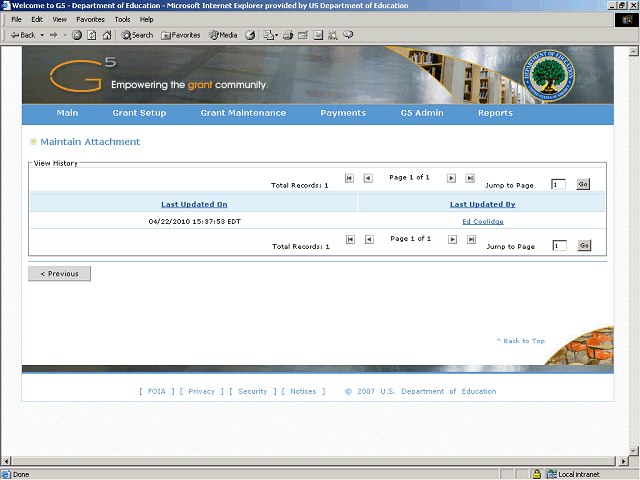Click the Stop loading icon

(77, 35)
